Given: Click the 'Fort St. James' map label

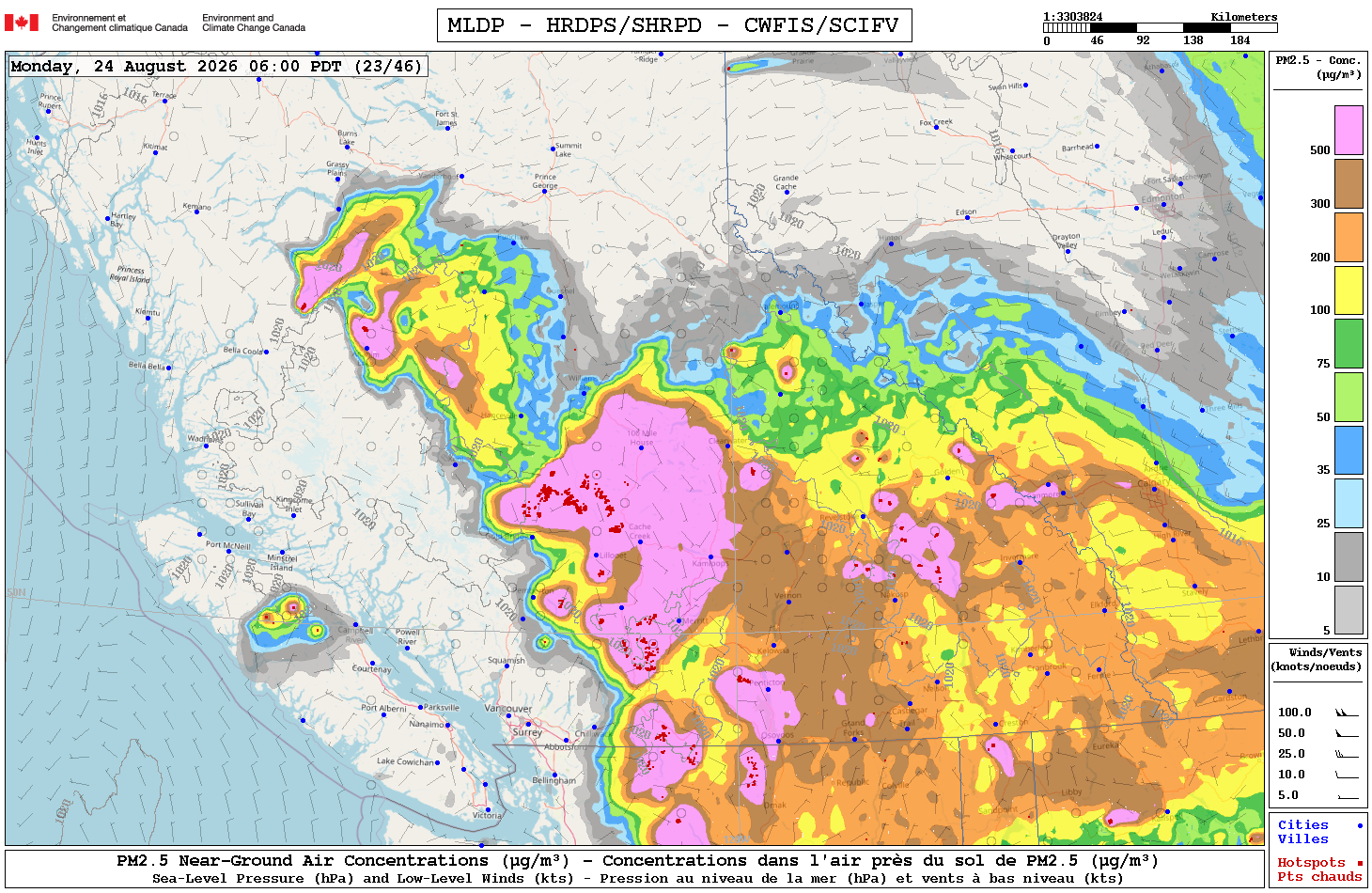Looking at the screenshot, I should (446, 118).
